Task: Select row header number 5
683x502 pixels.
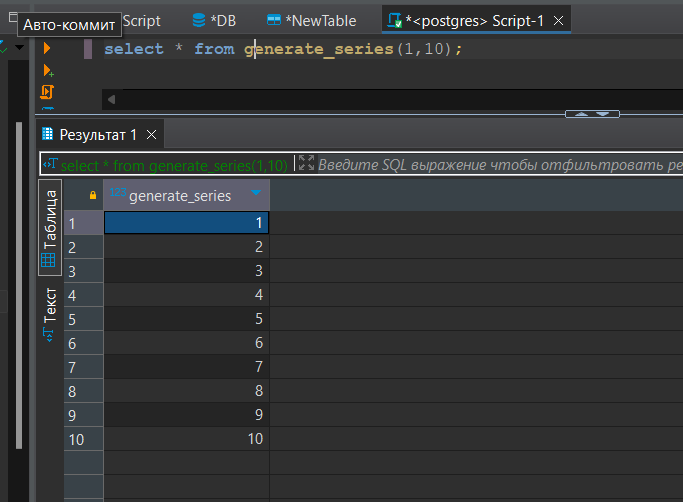Action: 84,319
